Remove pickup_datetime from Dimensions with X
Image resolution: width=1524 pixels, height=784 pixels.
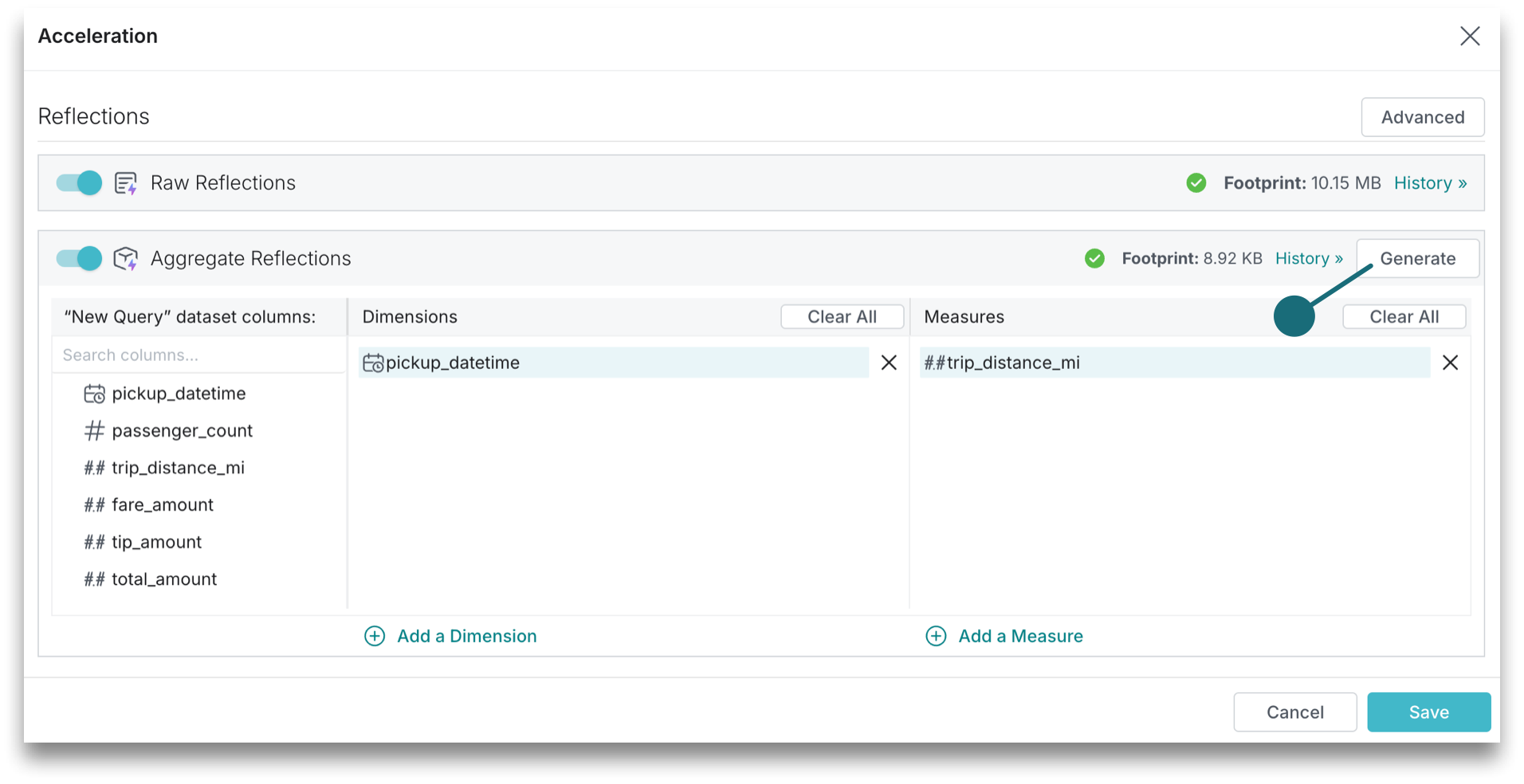click(x=889, y=363)
